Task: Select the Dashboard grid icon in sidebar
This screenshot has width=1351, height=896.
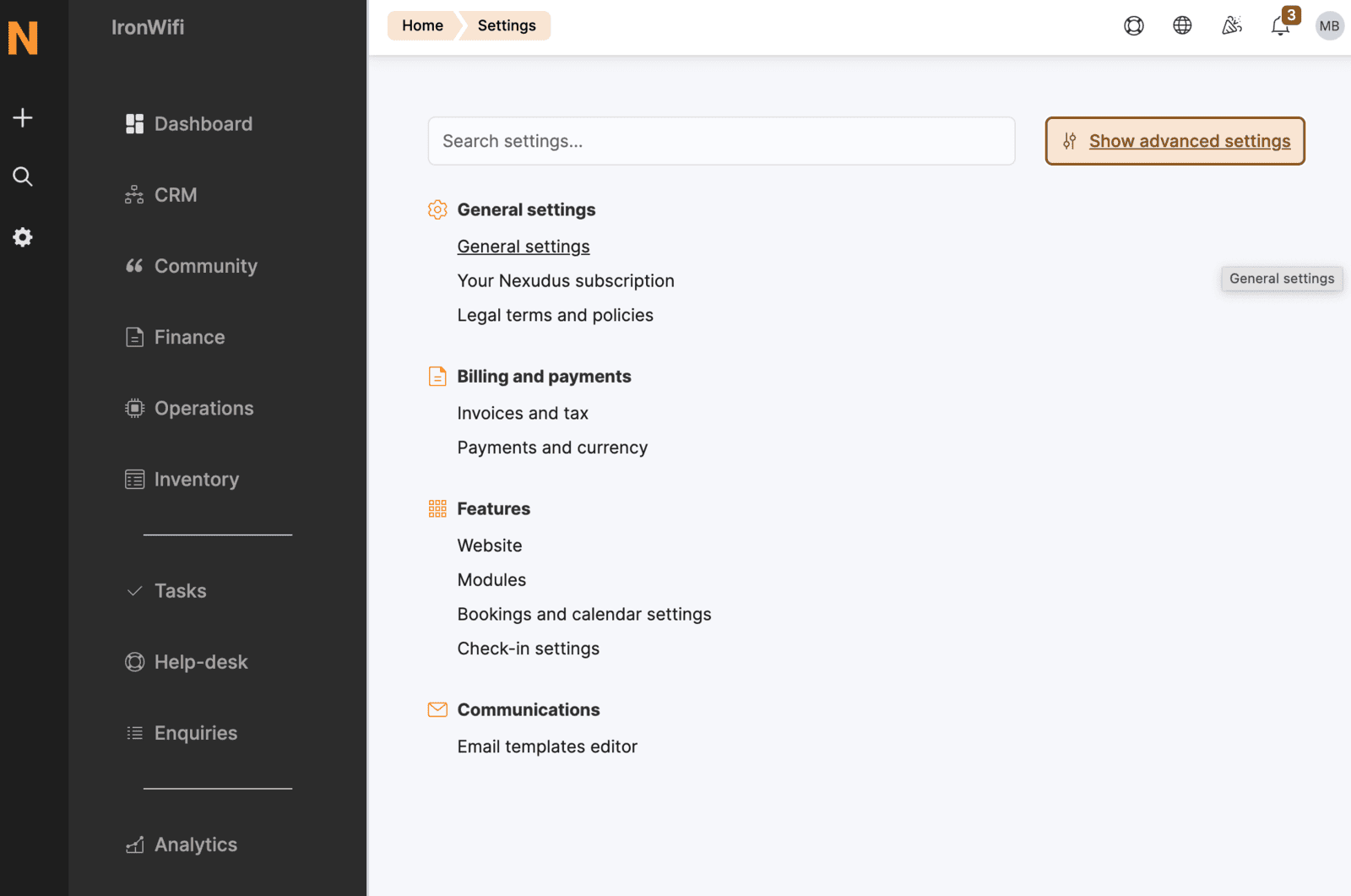Action: 134,123
